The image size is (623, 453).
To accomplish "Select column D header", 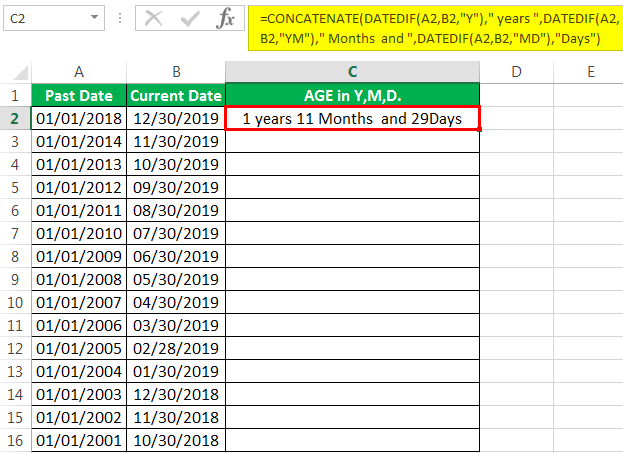I will tap(516, 72).
